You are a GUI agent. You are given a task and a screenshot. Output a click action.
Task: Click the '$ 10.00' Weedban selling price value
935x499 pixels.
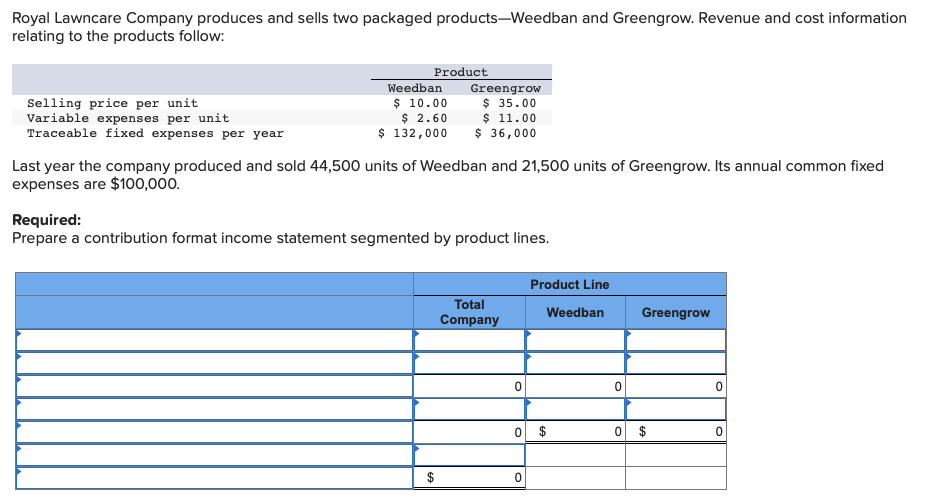[420, 103]
